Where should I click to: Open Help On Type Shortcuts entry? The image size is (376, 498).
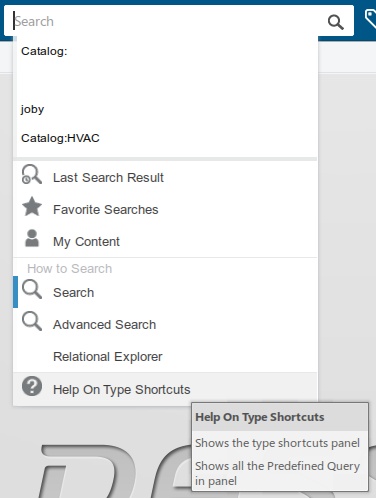pyautogui.click(x=165, y=389)
